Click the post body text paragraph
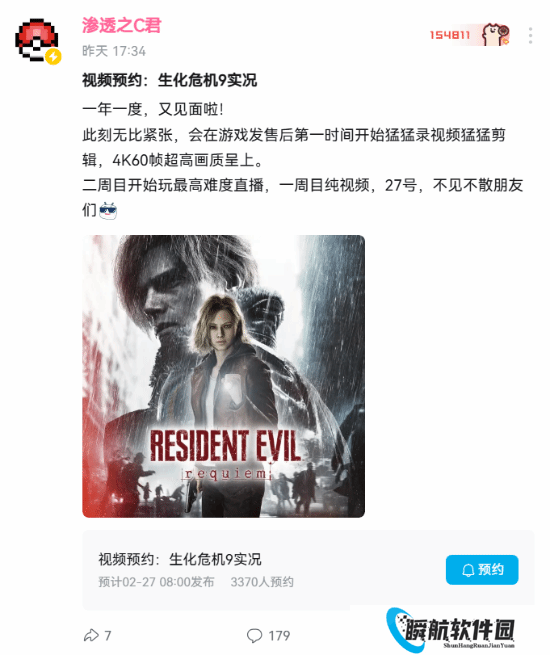Image resolution: width=550 pixels, height=655 pixels. (303, 160)
